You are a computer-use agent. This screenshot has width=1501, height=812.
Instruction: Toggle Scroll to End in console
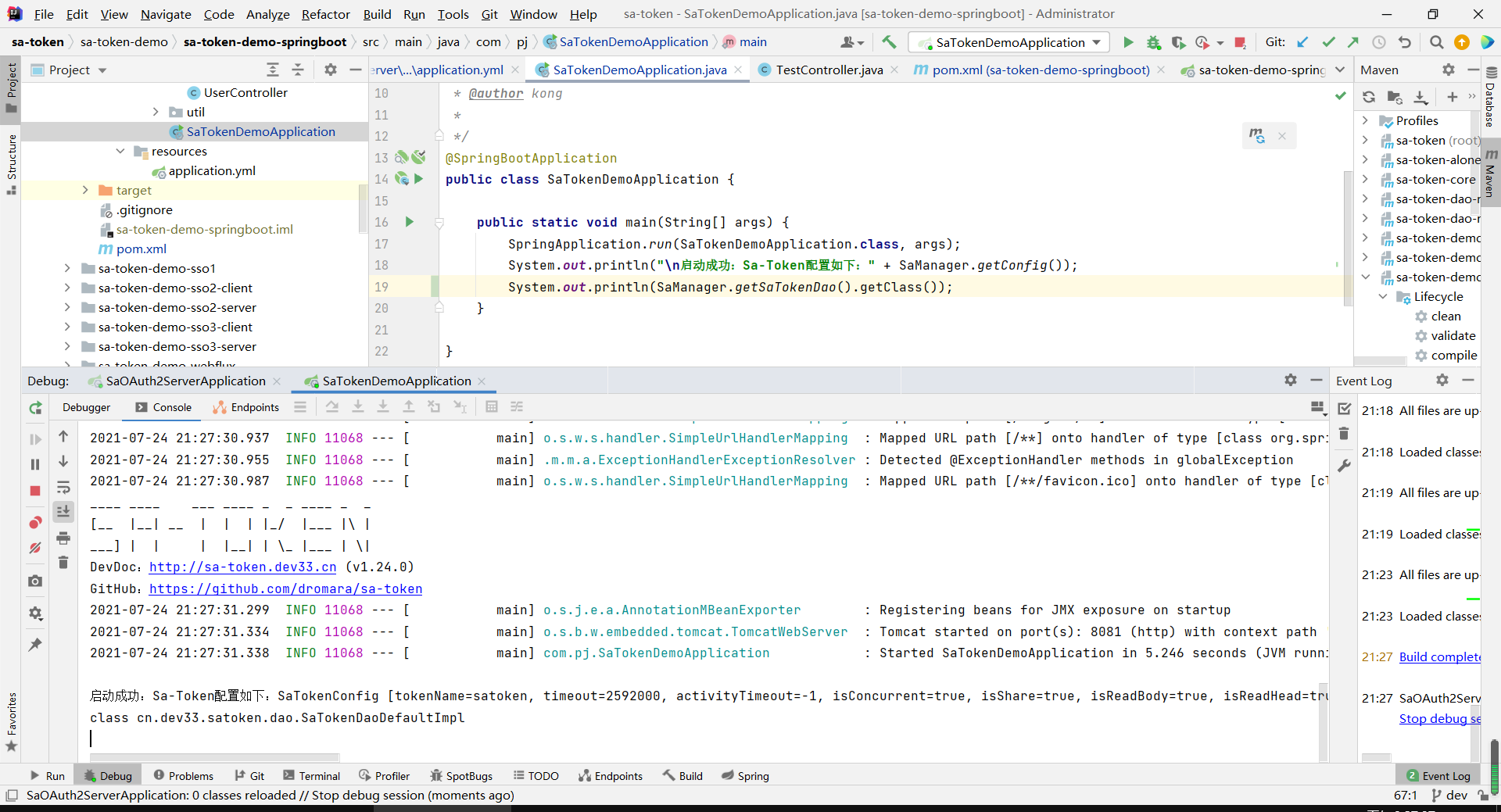[x=63, y=512]
